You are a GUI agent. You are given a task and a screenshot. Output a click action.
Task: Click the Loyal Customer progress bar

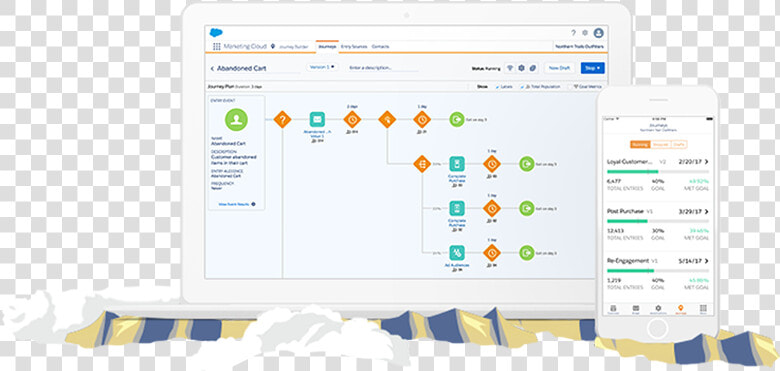(658, 172)
